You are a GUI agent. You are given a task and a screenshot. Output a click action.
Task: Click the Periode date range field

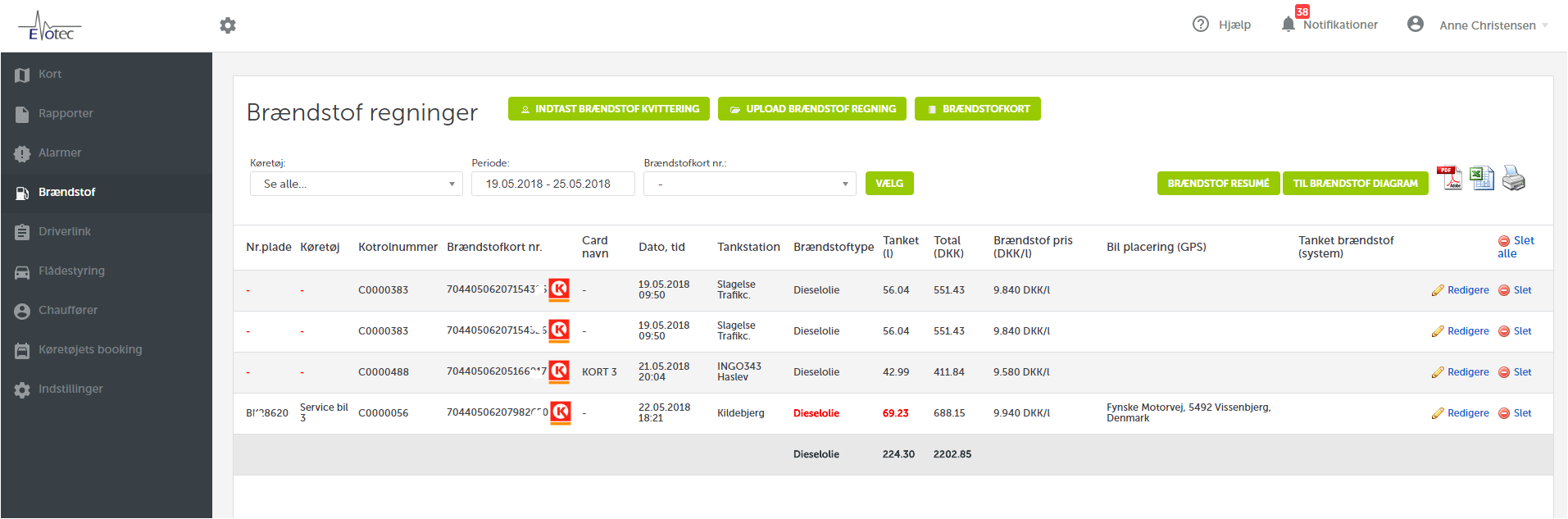click(553, 184)
